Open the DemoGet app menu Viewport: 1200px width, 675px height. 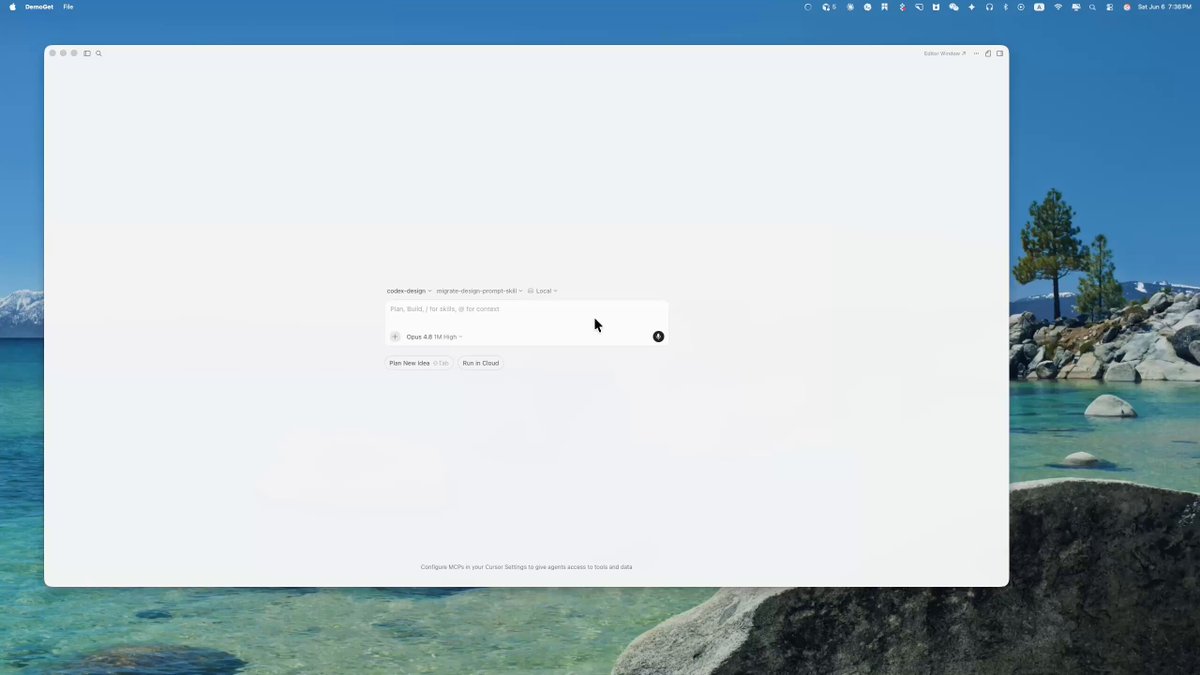[x=39, y=7]
